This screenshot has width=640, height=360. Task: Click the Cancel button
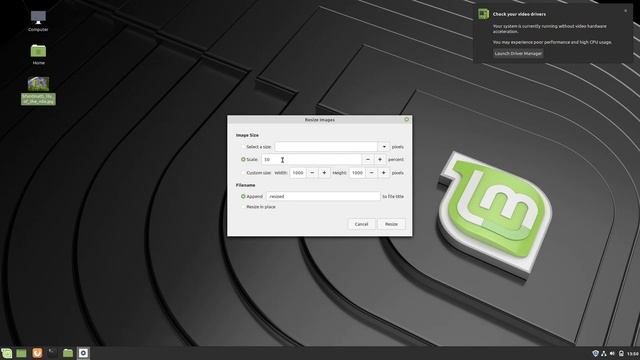(x=361, y=224)
